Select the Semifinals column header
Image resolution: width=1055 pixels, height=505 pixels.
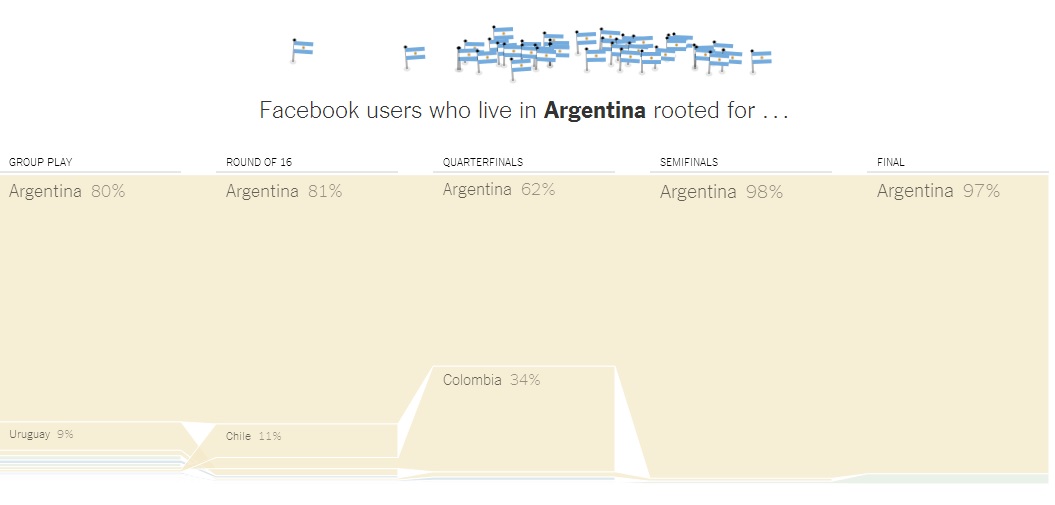click(x=688, y=162)
